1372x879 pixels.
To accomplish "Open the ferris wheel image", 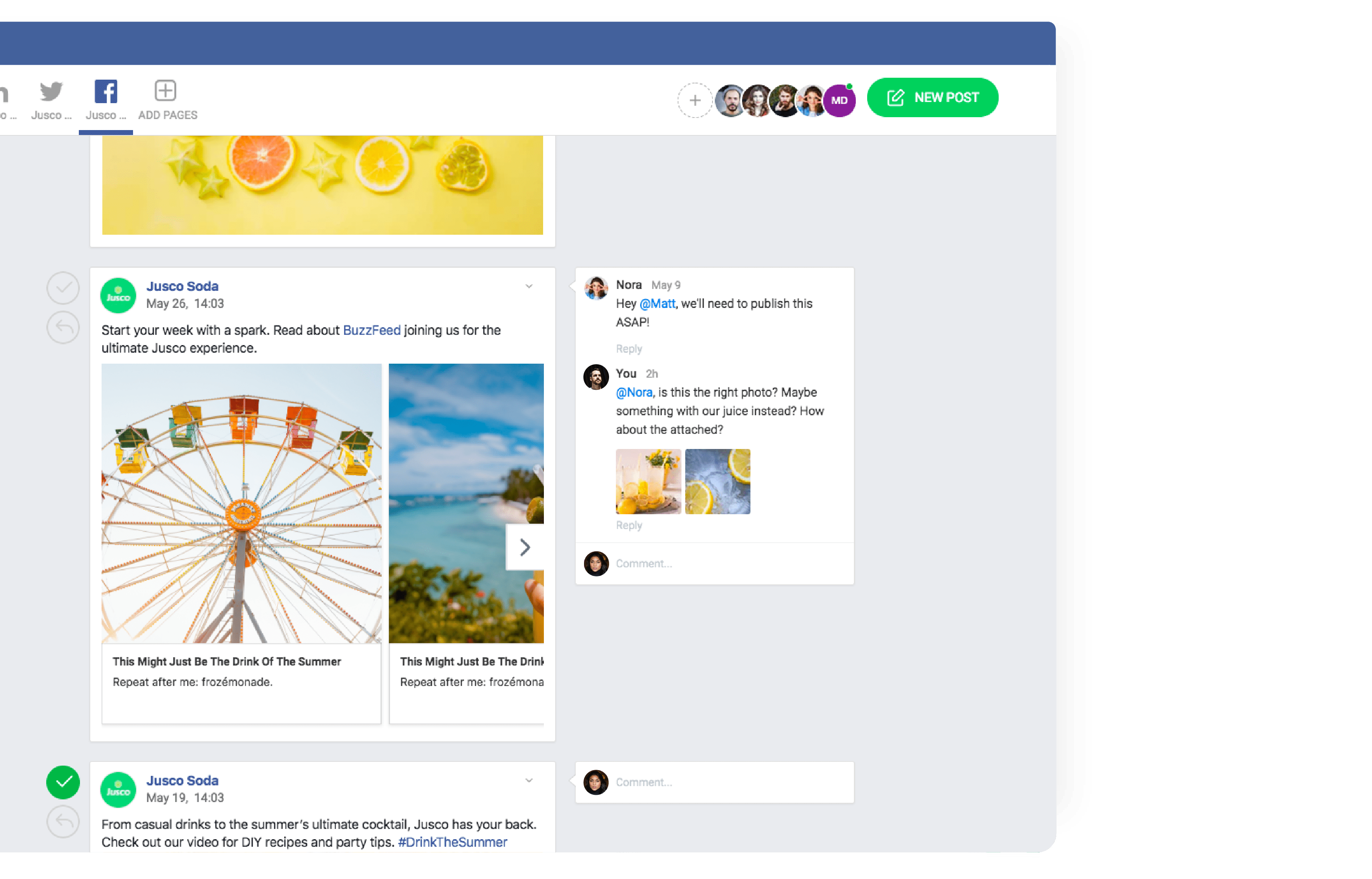I will pos(241,503).
